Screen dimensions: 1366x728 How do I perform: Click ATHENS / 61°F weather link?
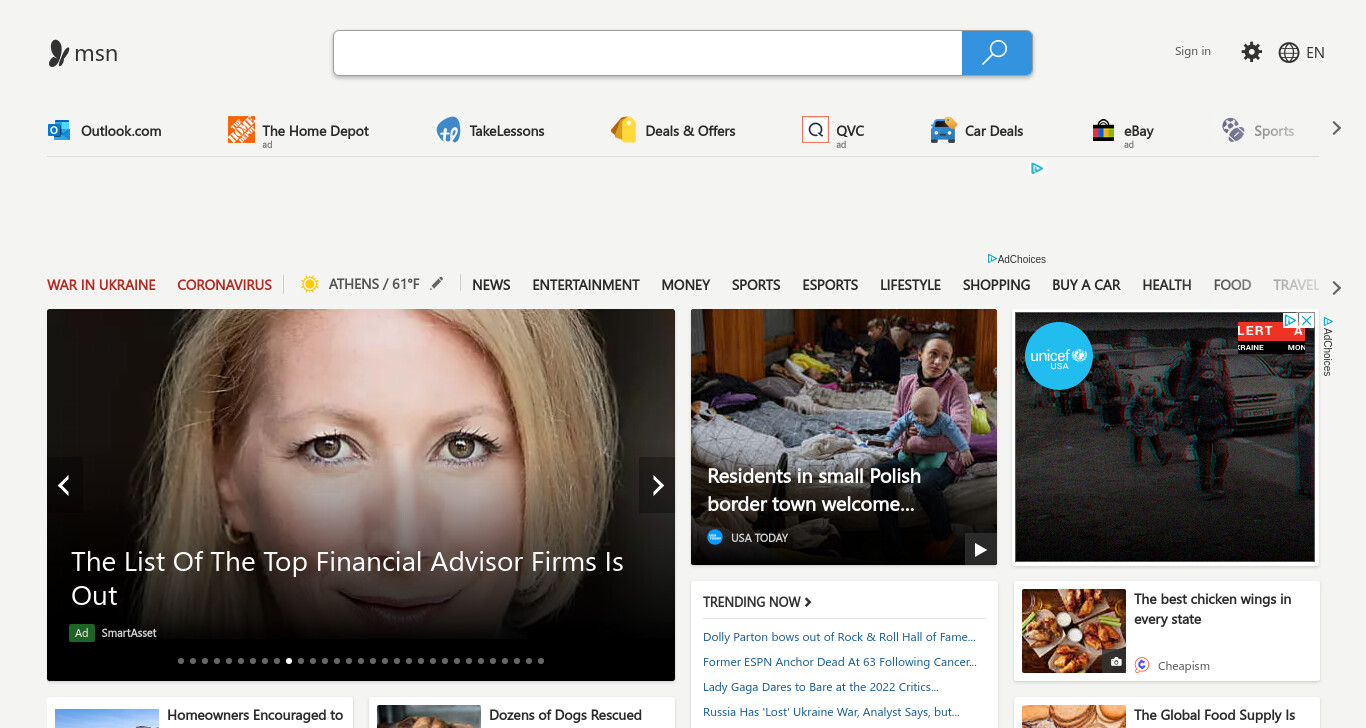coord(374,284)
